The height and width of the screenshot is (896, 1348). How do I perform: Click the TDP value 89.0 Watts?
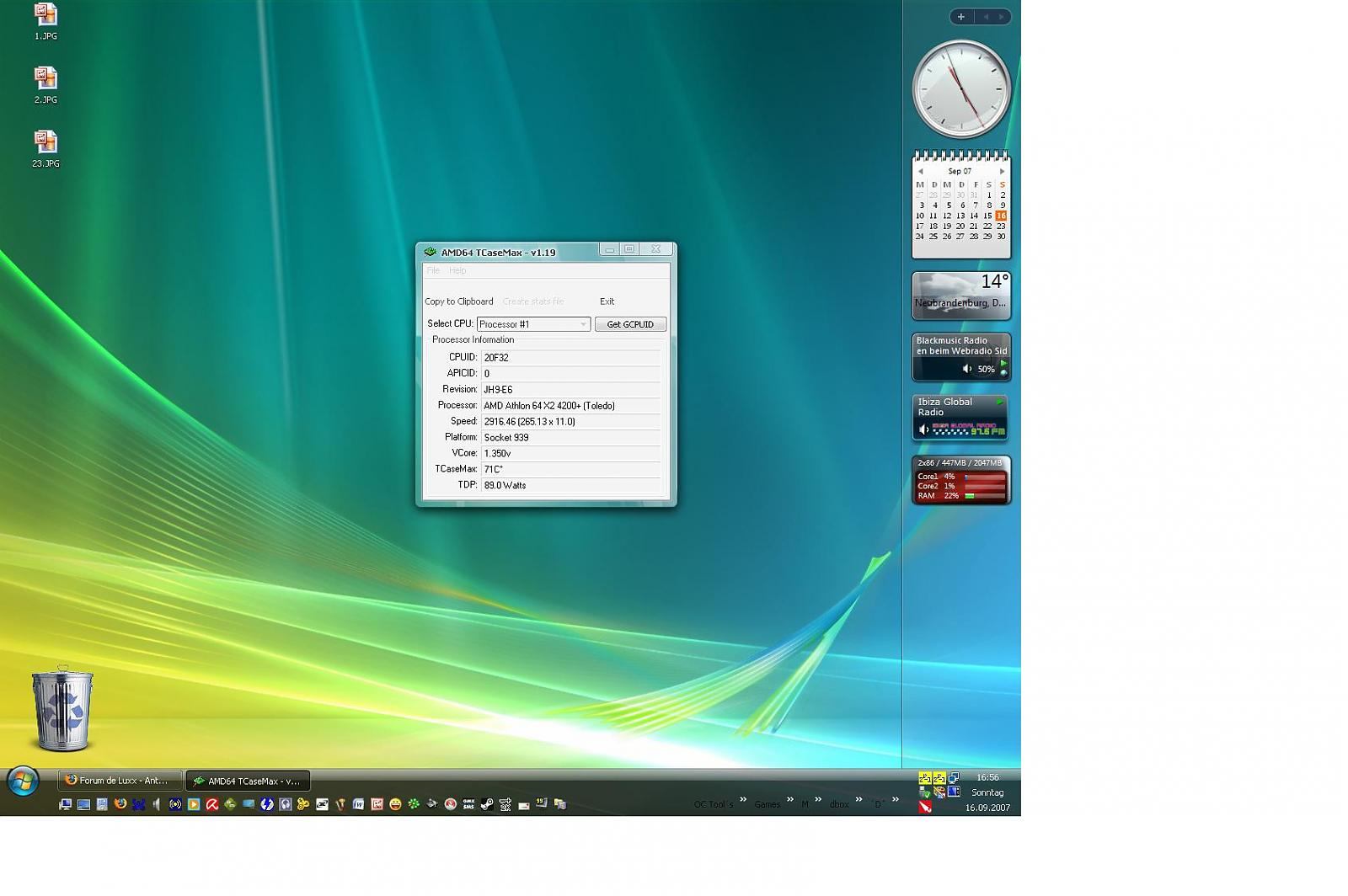570,486
